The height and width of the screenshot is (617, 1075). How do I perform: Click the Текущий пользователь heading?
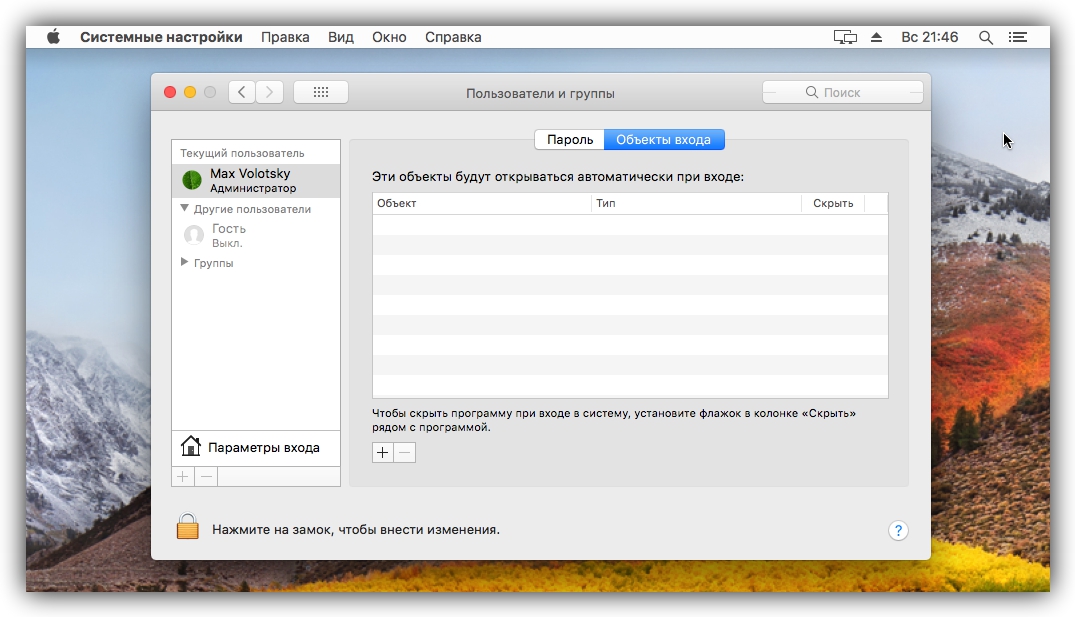coord(242,153)
